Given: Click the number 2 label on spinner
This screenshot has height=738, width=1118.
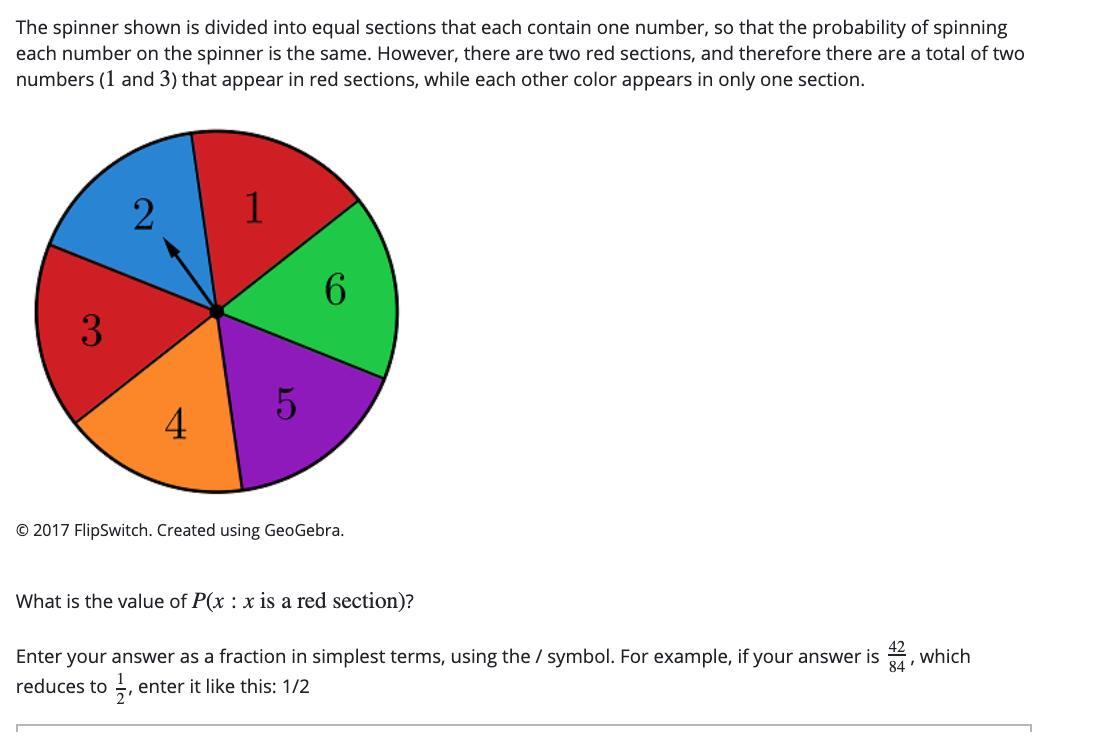Looking at the screenshot, I should (x=143, y=215).
